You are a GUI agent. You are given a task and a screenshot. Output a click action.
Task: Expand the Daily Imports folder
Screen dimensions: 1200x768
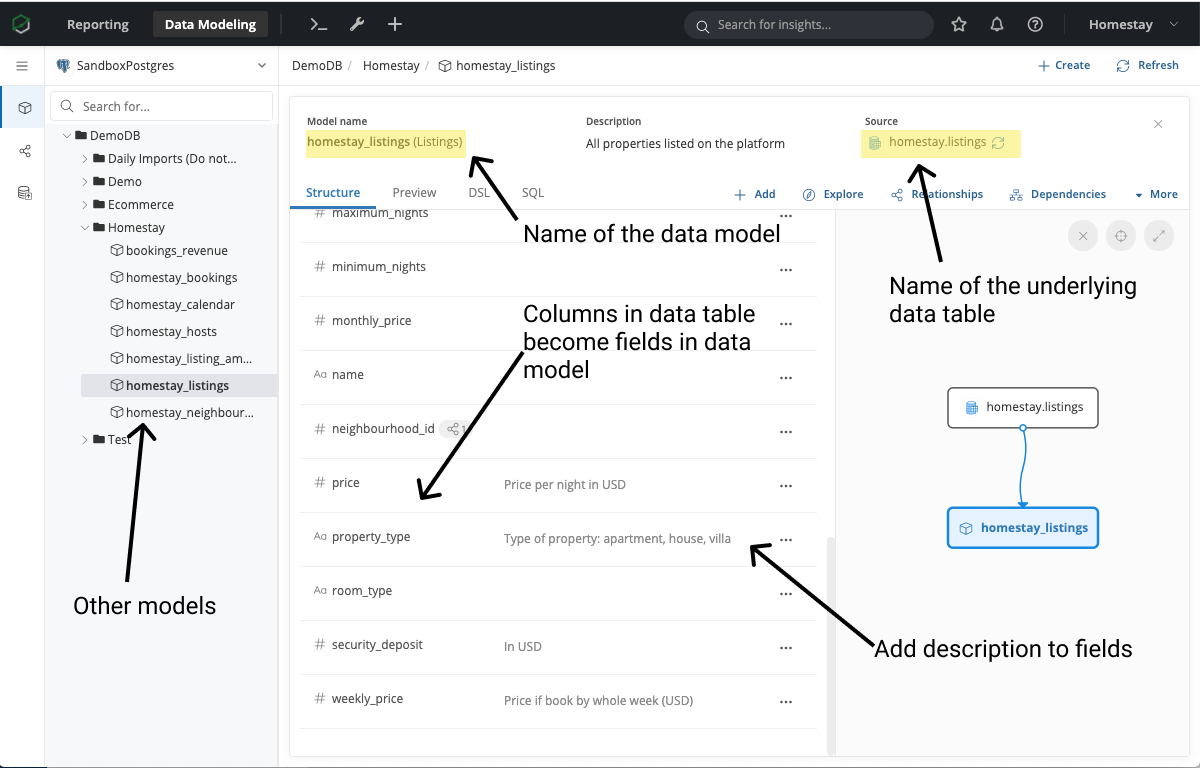(85, 158)
